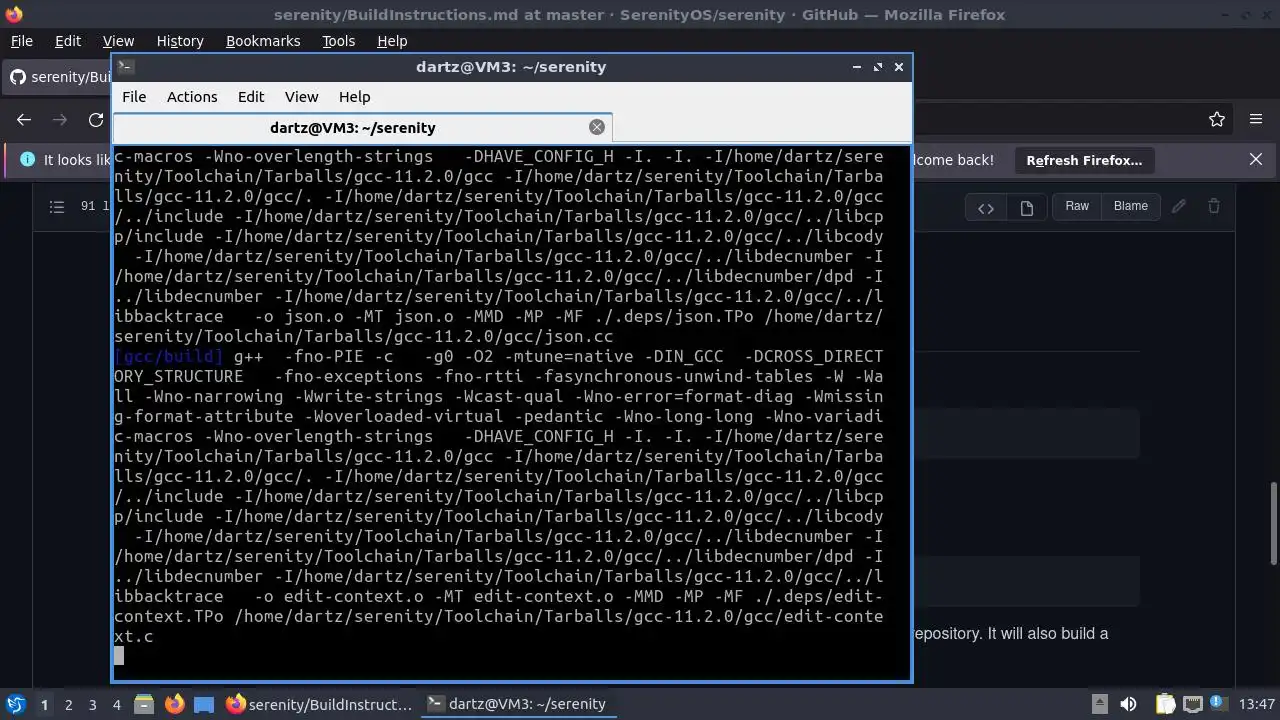This screenshot has width=1280, height=720.
Task: Click the terminal window icon in title bar
Action: tap(125, 67)
